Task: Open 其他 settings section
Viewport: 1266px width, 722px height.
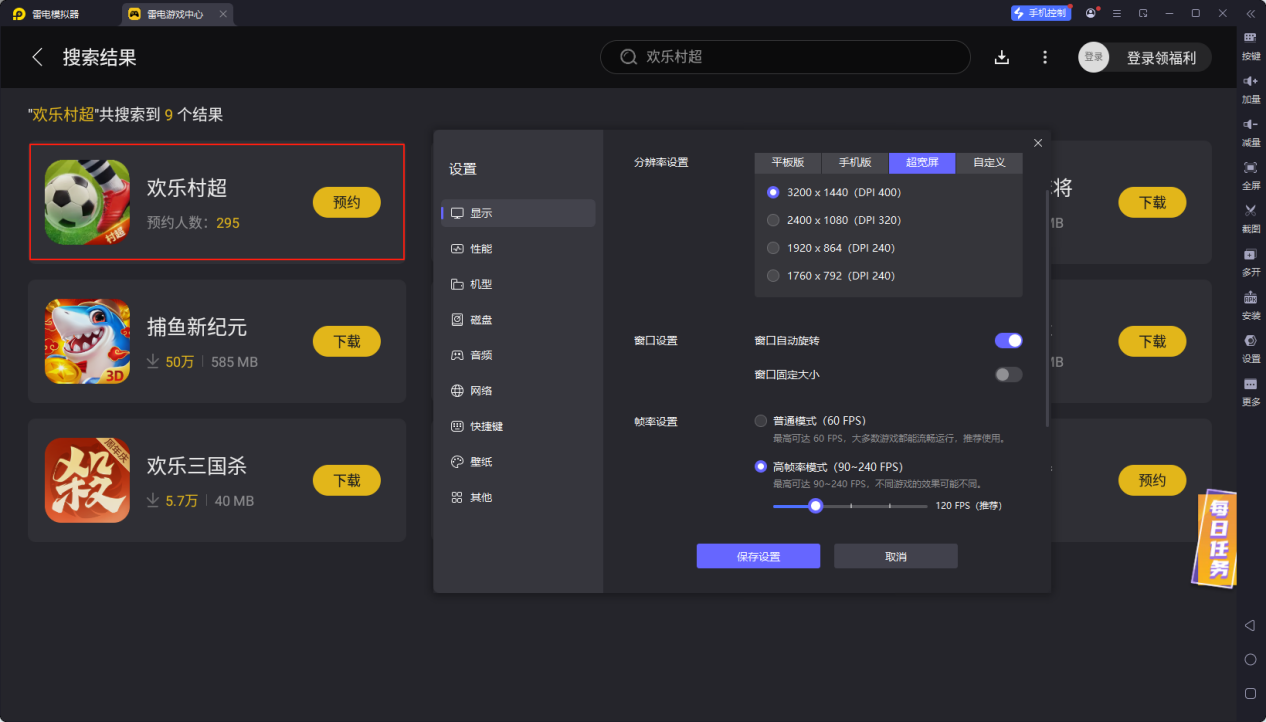Action: (x=518, y=497)
